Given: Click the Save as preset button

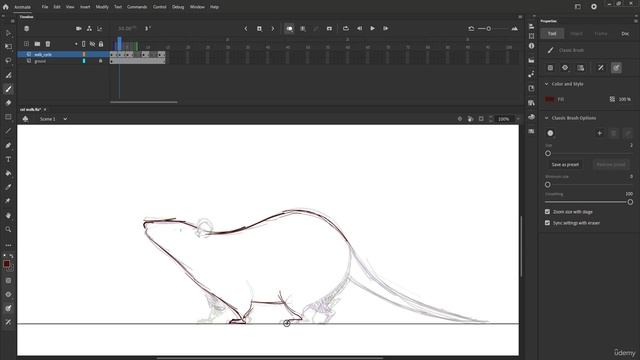Looking at the screenshot, I should [x=565, y=164].
